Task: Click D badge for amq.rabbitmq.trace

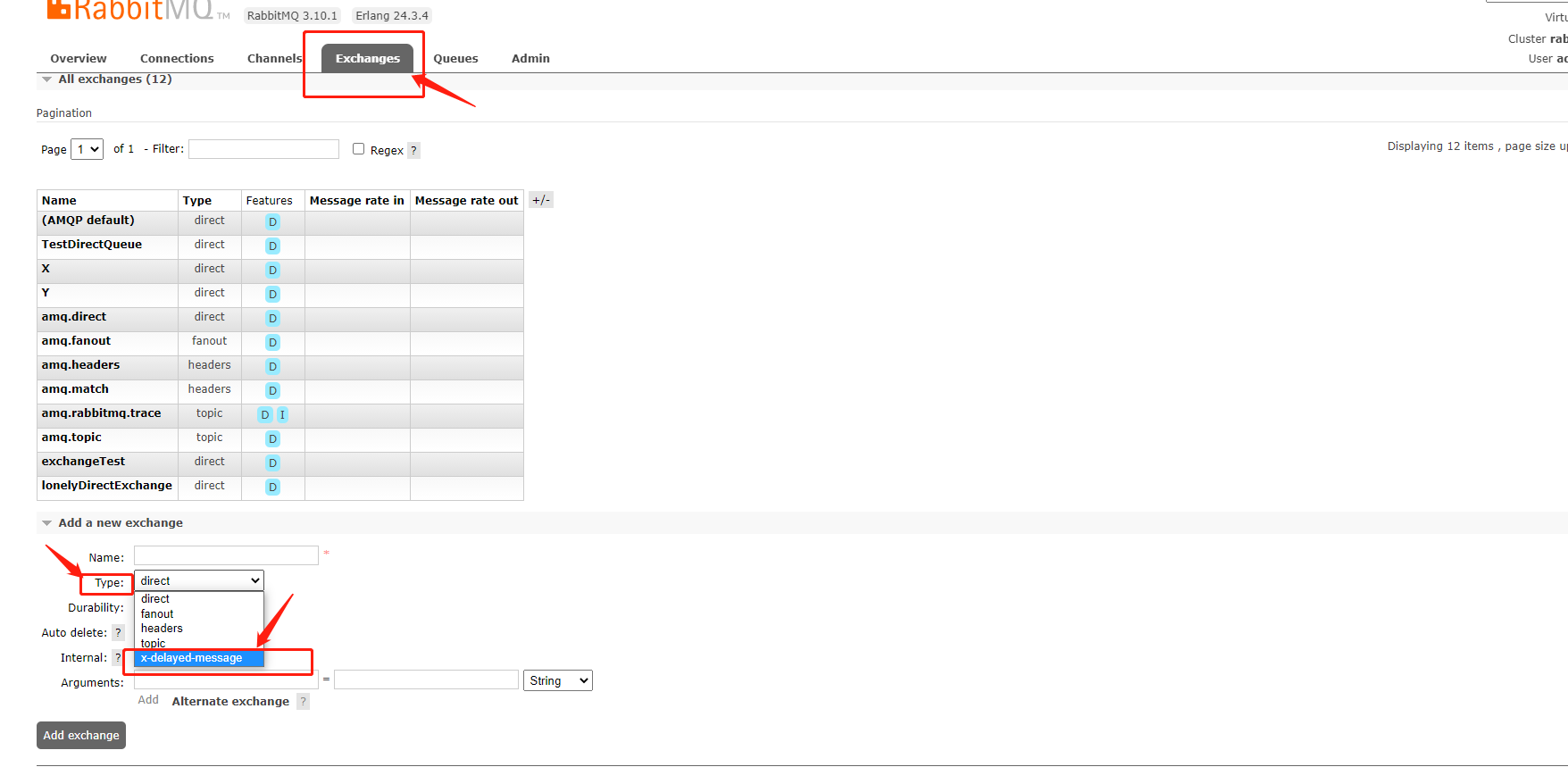Action: point(264,414)
